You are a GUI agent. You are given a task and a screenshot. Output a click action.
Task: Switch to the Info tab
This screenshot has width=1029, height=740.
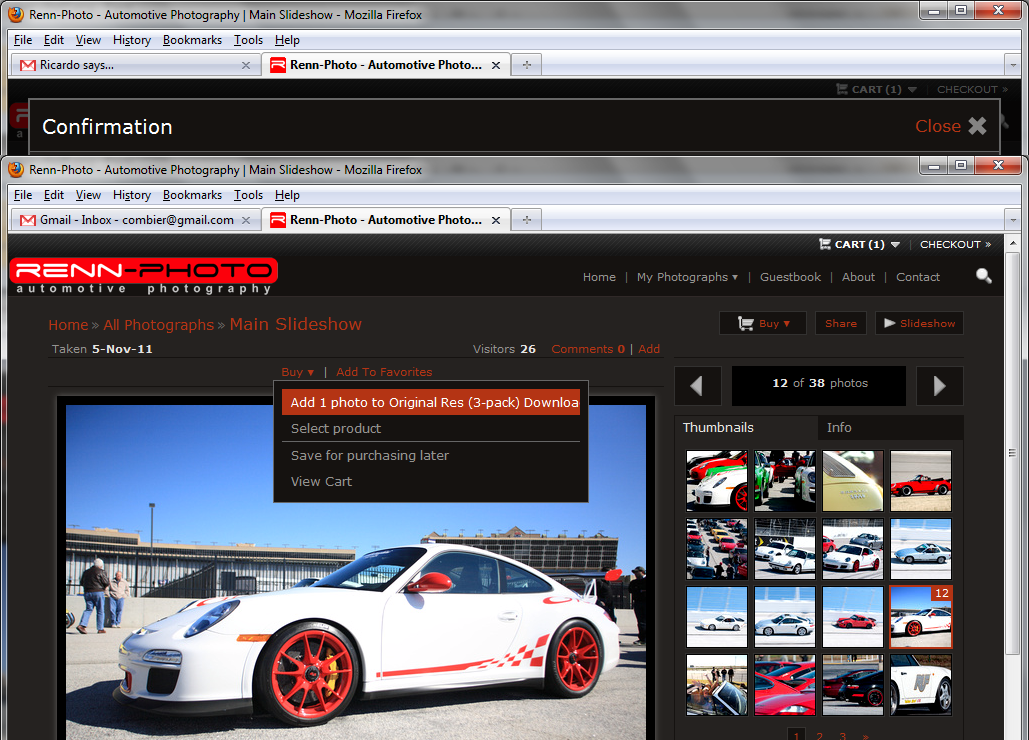point(839,427)
